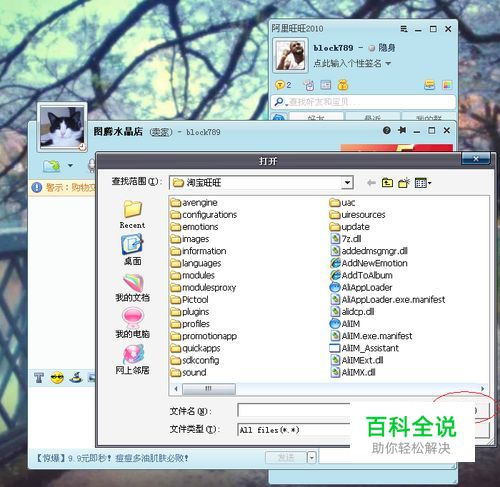Select the Pictool folder
This screenshot has height=487, width=500.
click(x=189, y=300)
